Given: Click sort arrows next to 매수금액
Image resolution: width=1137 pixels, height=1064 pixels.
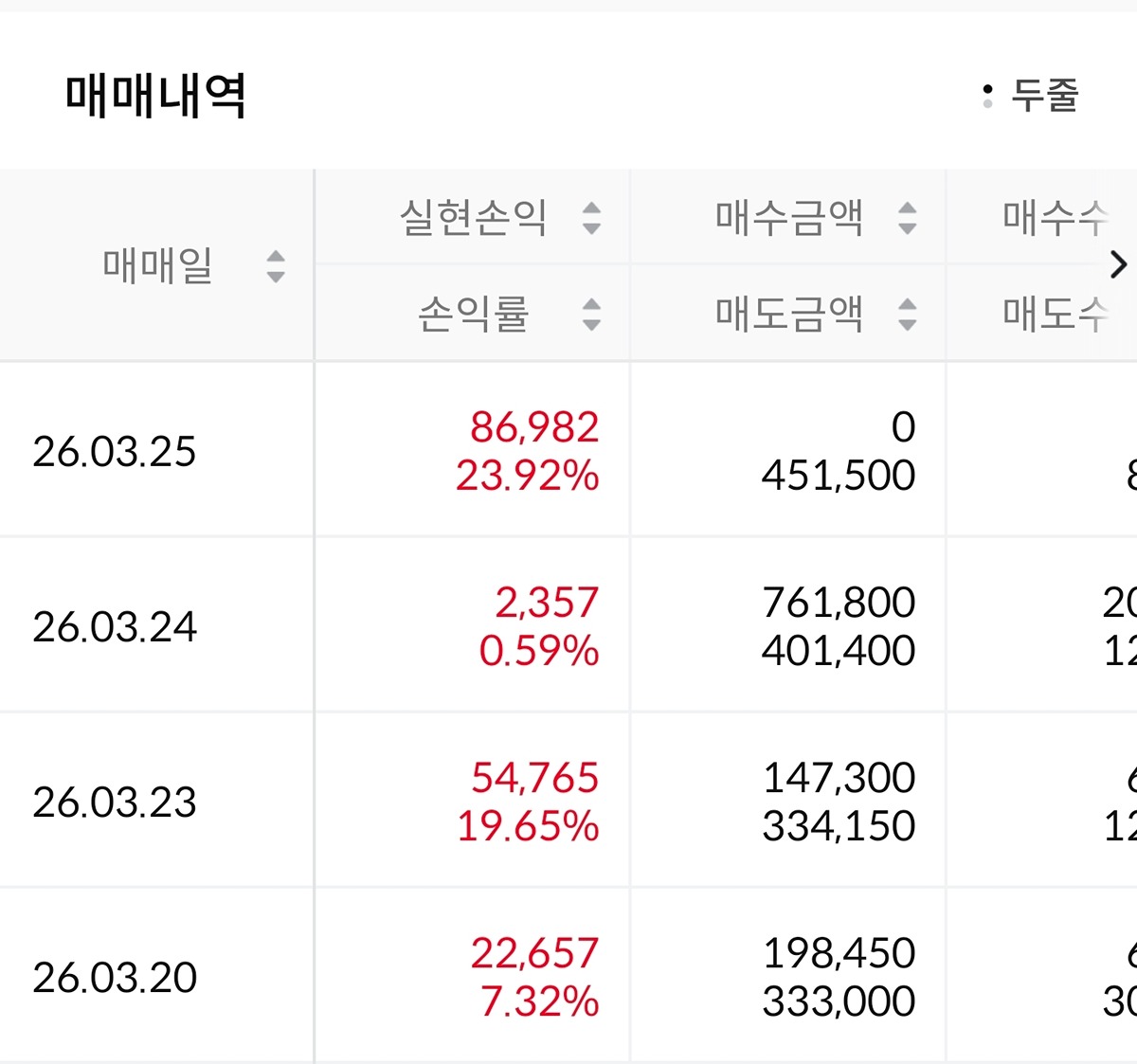Looking at the screenshot, I should [907, 218].
